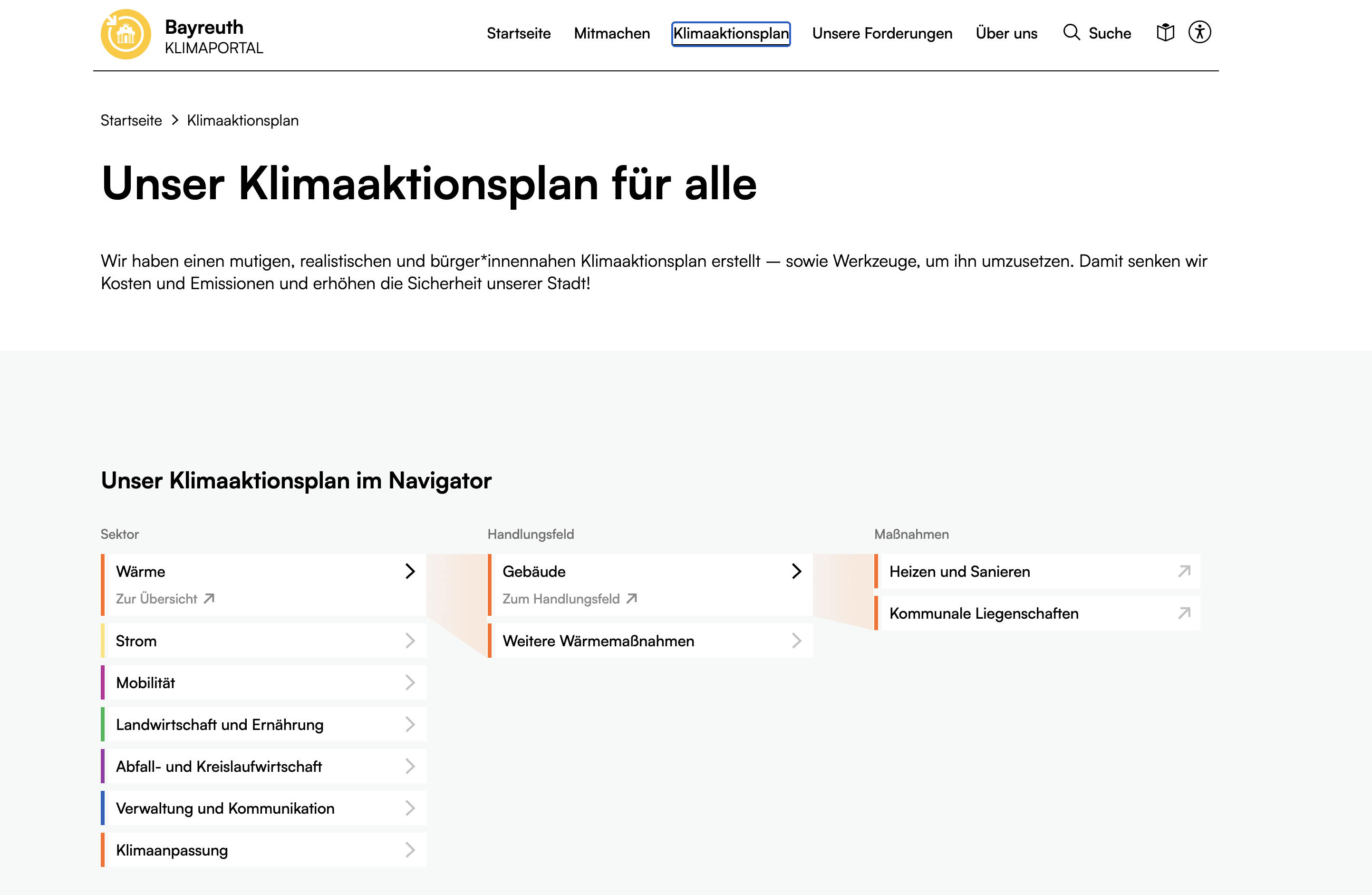Expand Weitere Wärmemaßnahmen chevron
This screenshot has height=895, width=1372.
pos(797,641)
